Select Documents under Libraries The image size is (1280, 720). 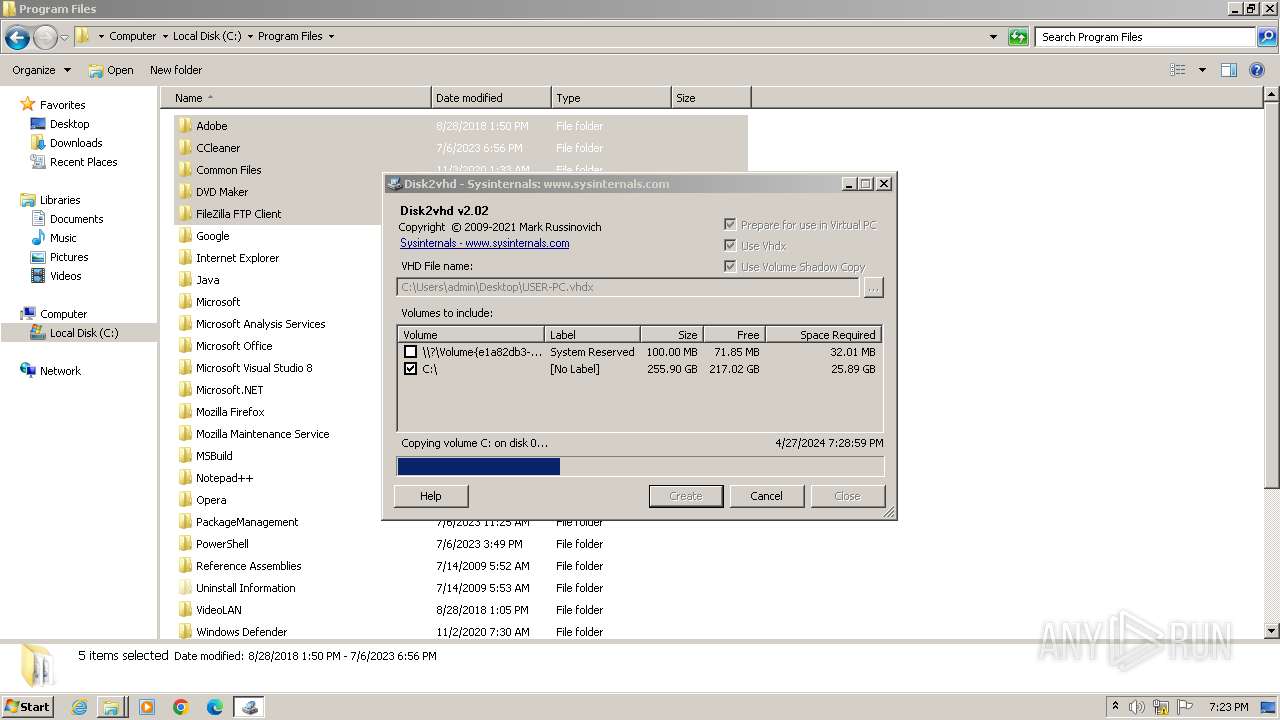[76, 219]
